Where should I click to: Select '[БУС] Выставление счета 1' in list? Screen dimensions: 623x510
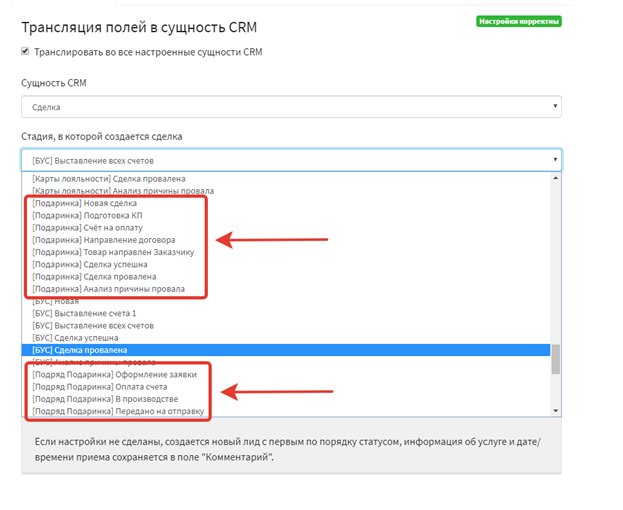click(x=87, y=314)
